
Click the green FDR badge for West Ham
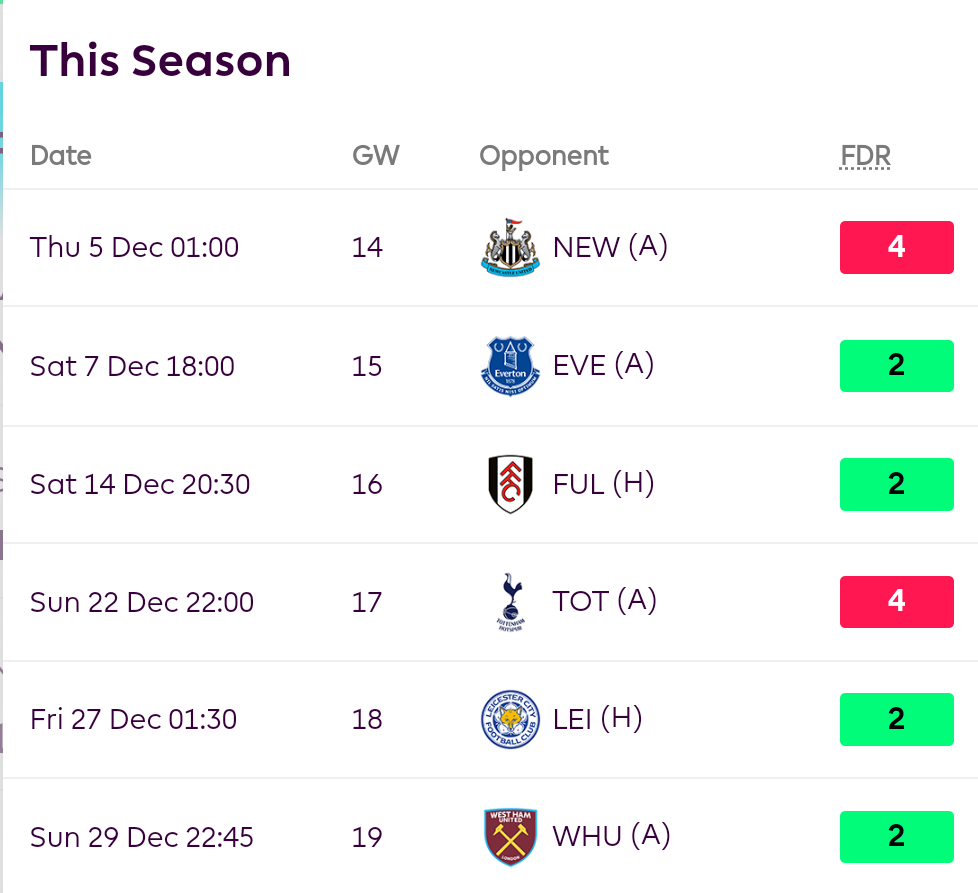point(896,837)
